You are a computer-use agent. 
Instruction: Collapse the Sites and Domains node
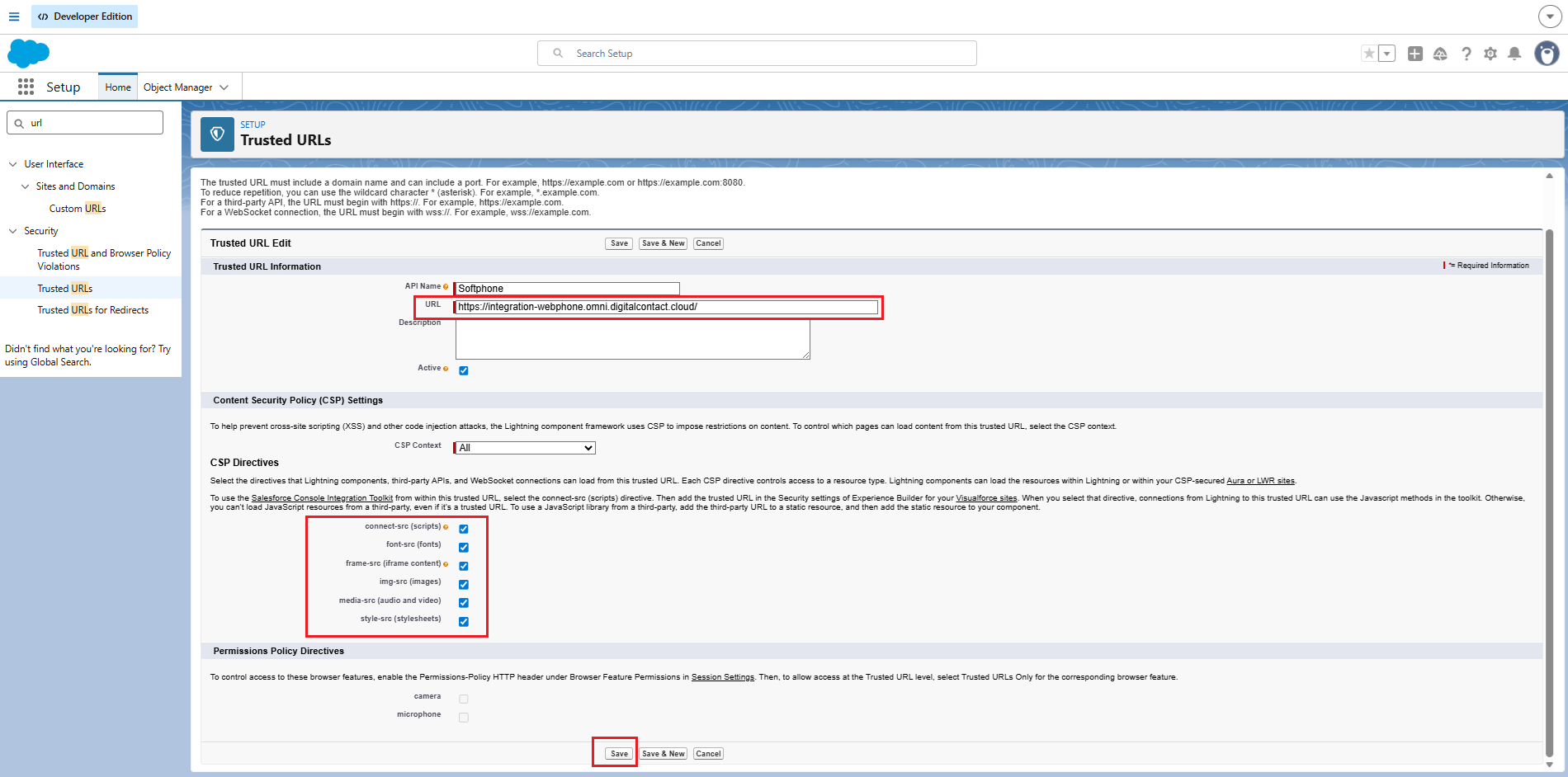pos(25,186)
